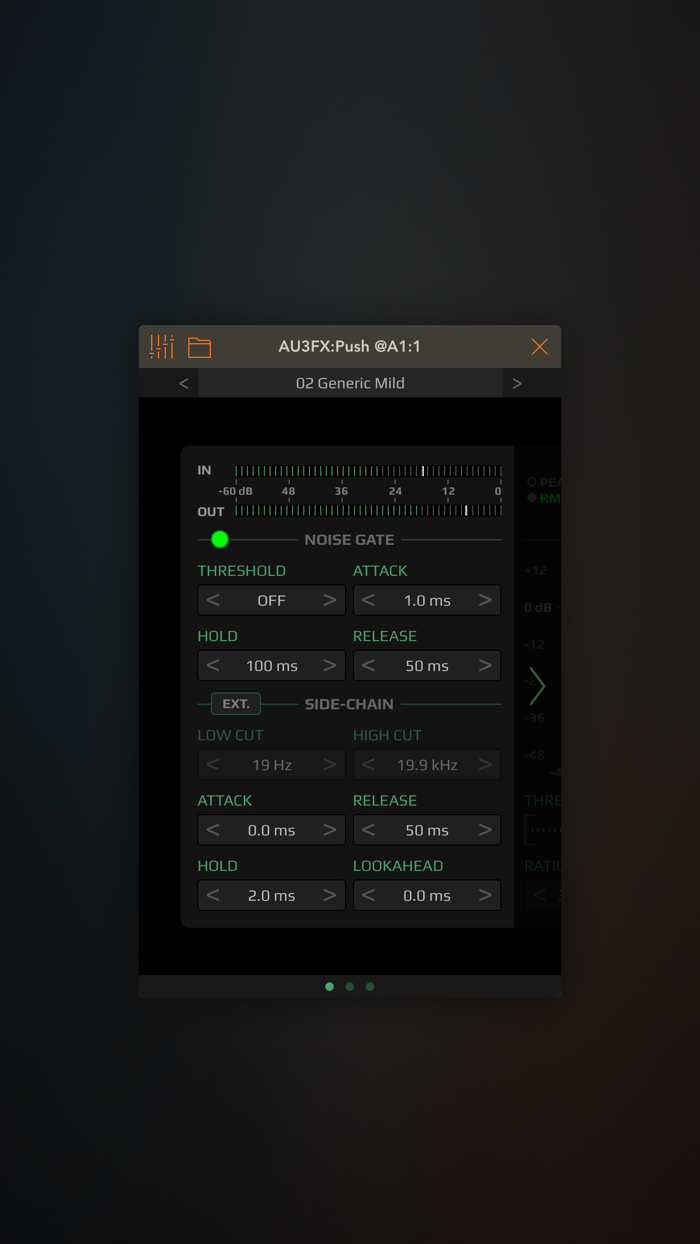The width and height of the screenshot is (700, 1244).
Task: Close the AU3FX:Push plugin window
Action: (540, 347)
